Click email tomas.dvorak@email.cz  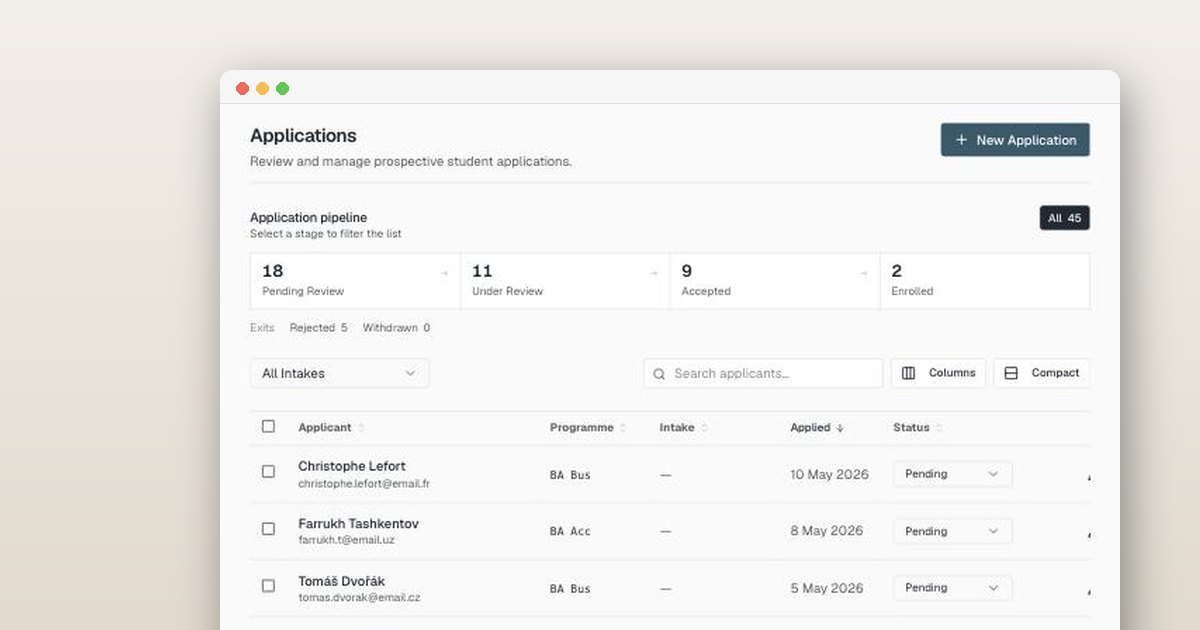[x=359, y=598]
